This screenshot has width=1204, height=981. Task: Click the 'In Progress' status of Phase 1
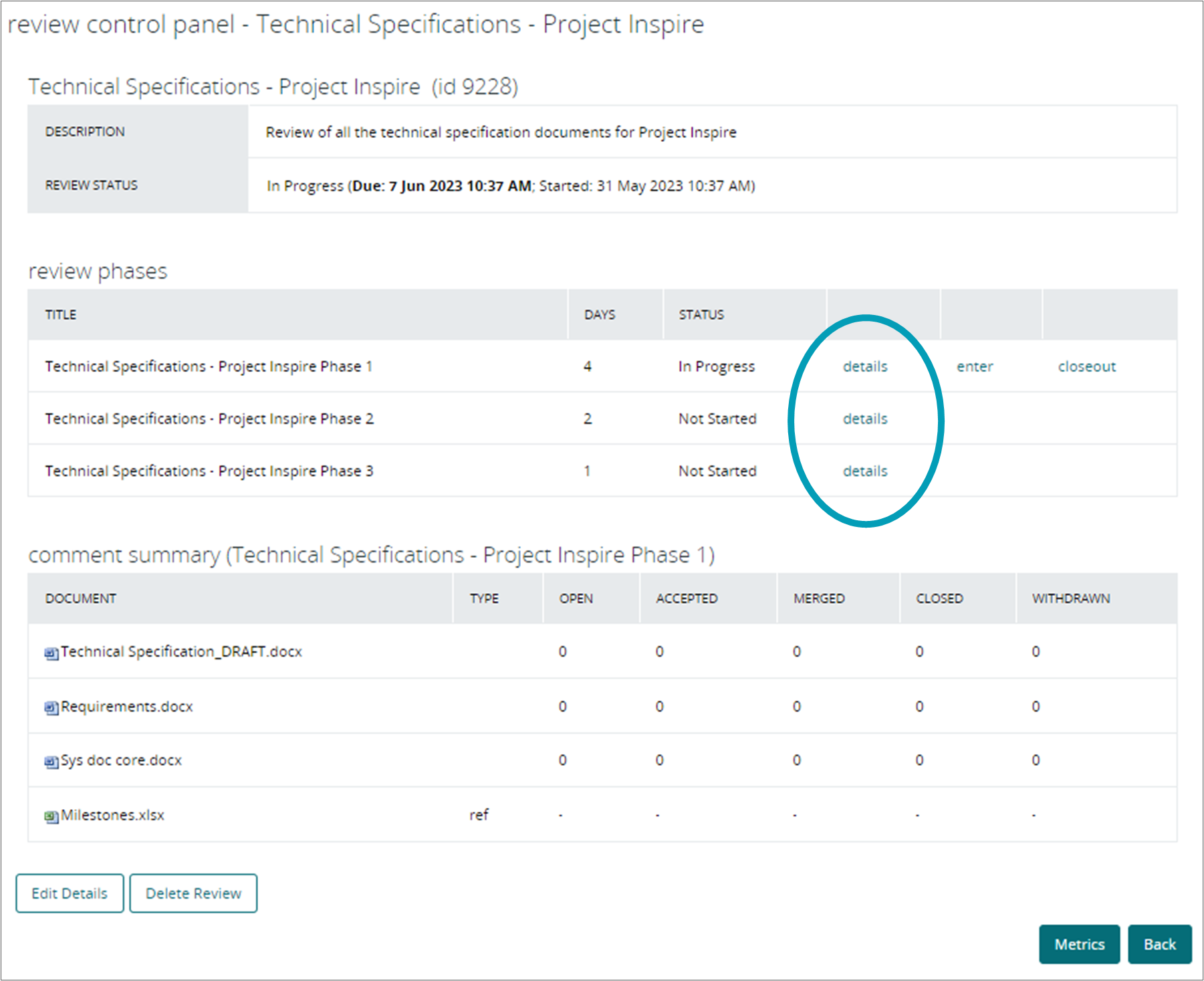coord(717,366)
